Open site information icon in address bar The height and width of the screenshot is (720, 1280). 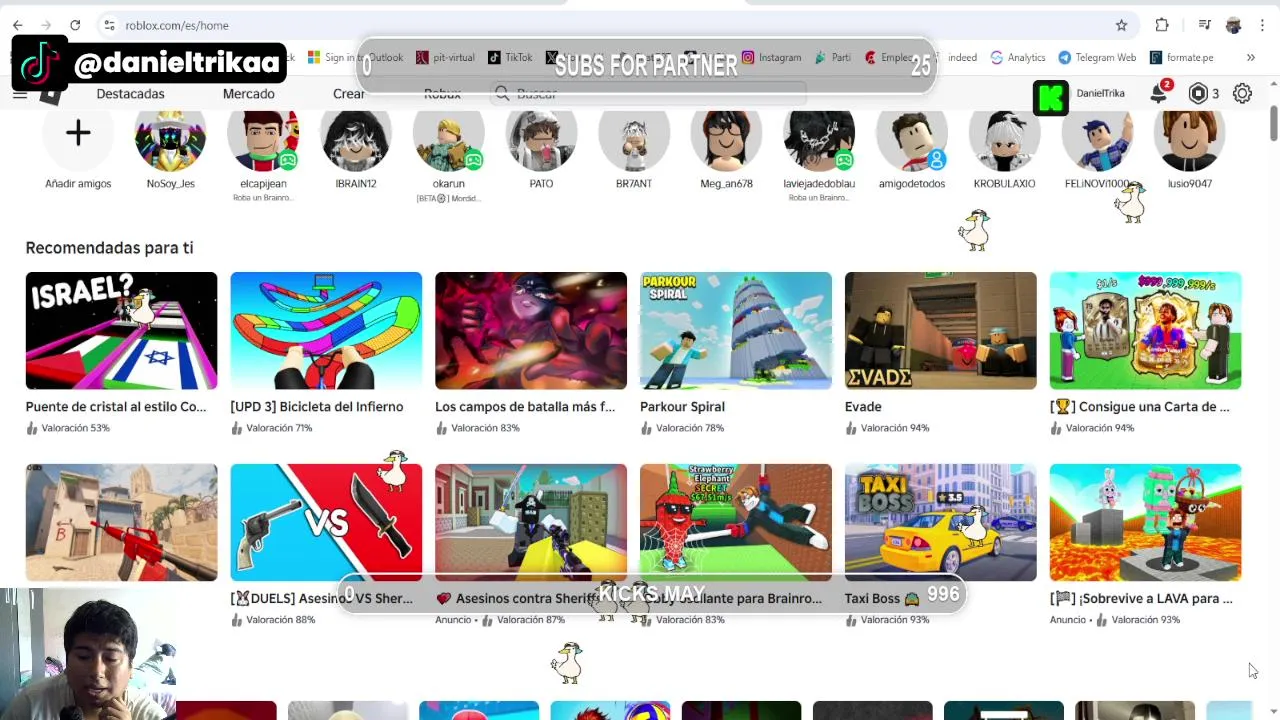[x=110, y=25]
